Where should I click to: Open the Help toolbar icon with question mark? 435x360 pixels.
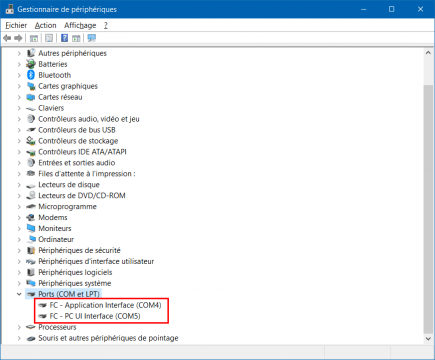(64, 38)
